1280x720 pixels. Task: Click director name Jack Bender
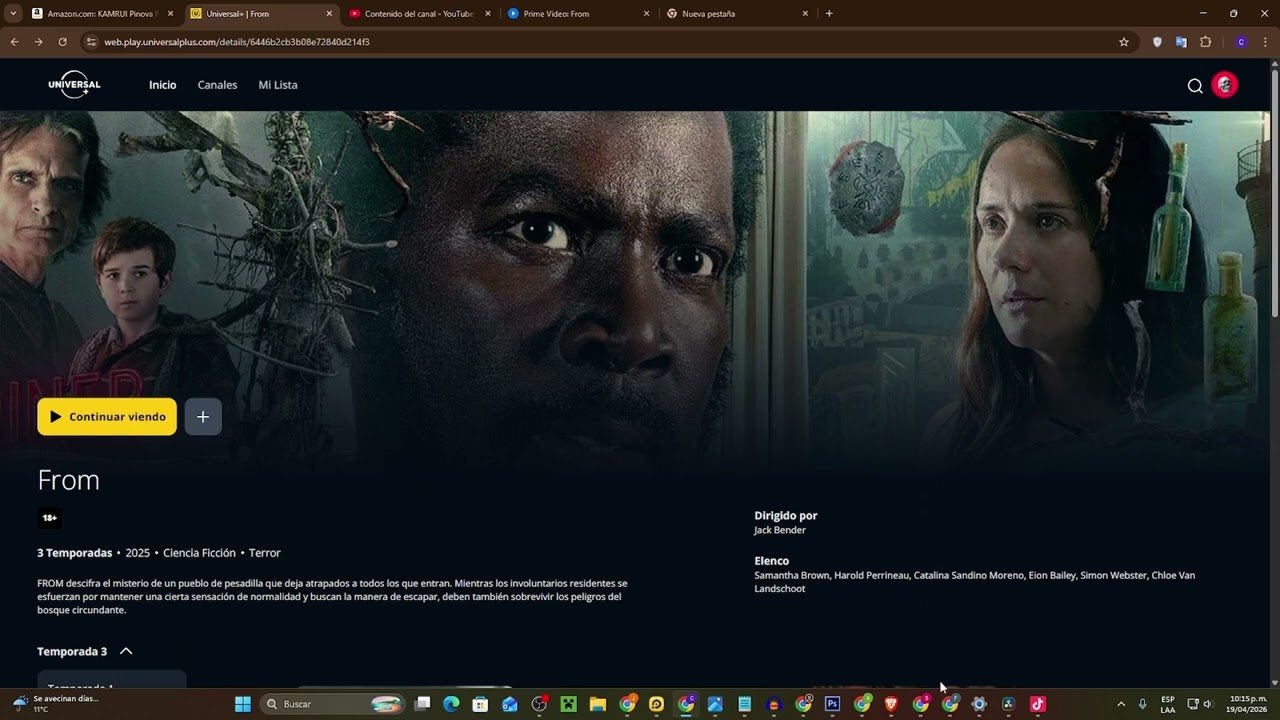[x=780, y=530]
